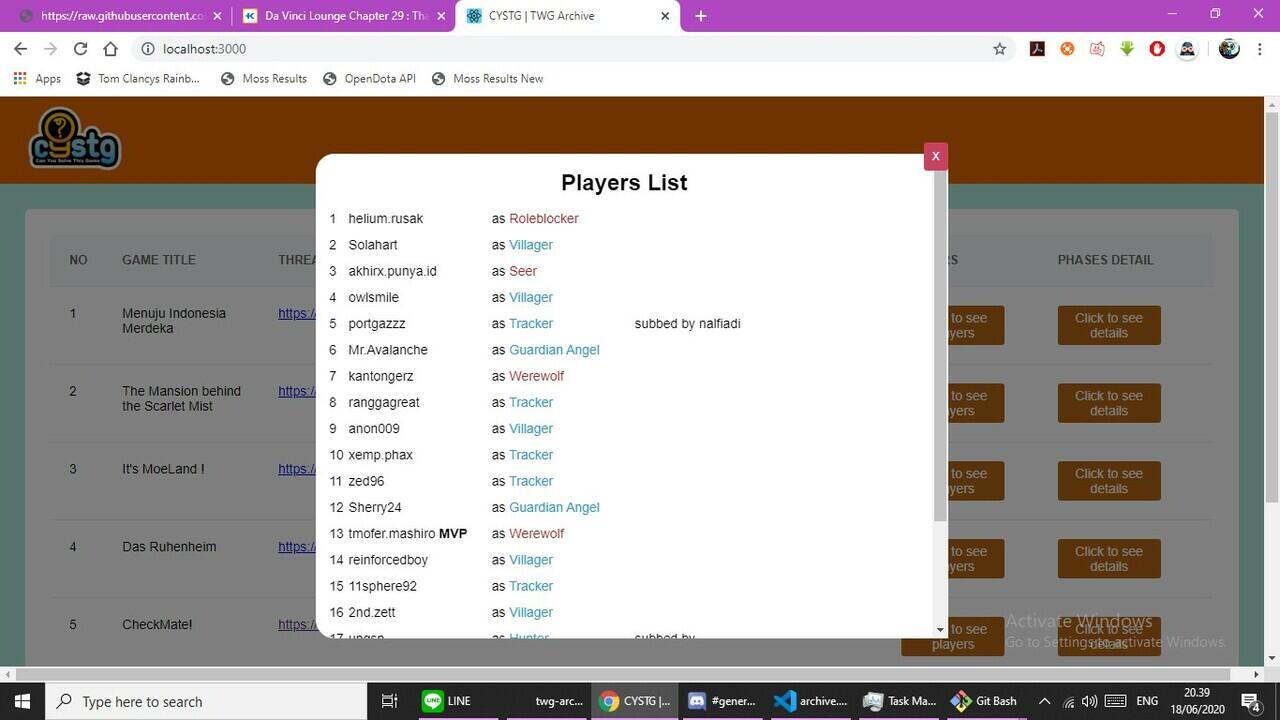Select the text subbed by nalfiadi
This screenshot has height=720, width=1280.
(688, 324)
